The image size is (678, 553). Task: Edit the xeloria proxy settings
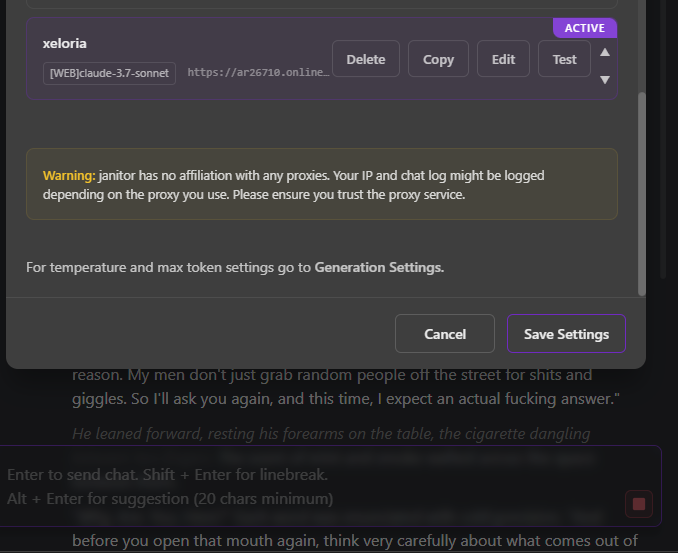point(503,59)
